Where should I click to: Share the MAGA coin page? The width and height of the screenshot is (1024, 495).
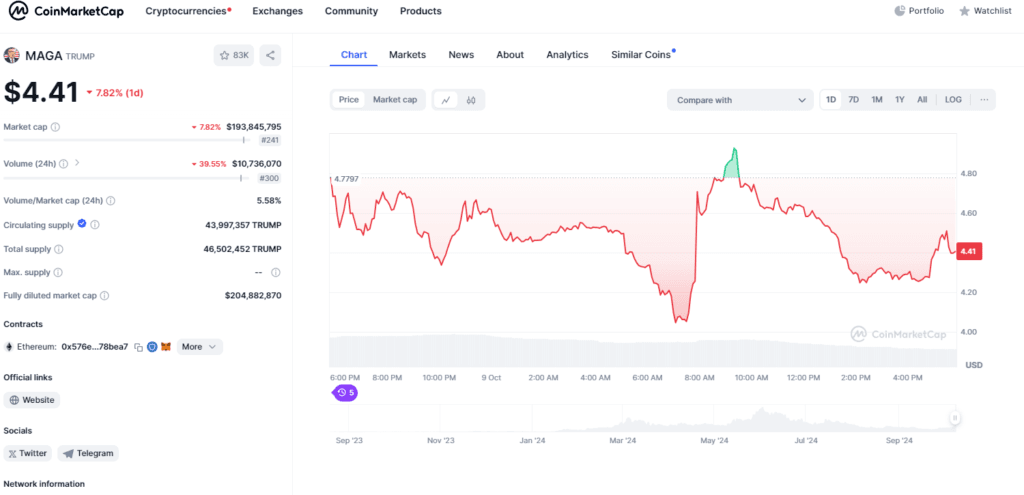tap(270, 56)
